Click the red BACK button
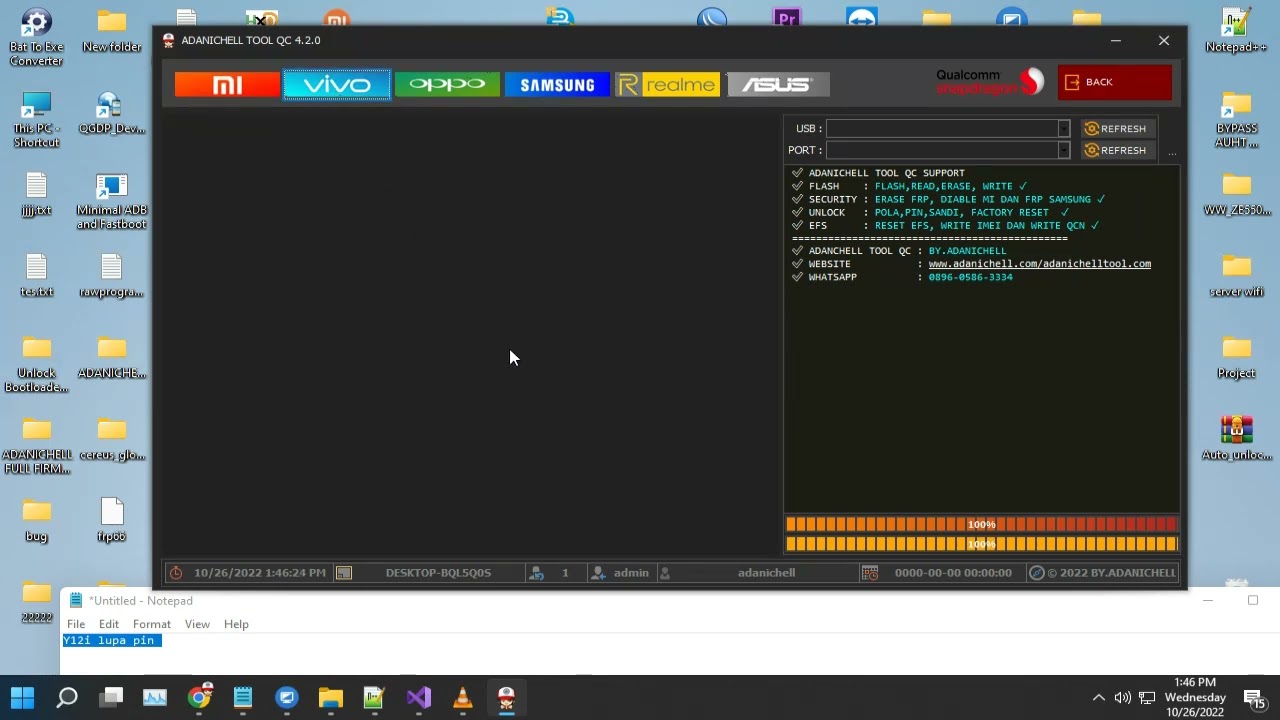 [1115, 82]
